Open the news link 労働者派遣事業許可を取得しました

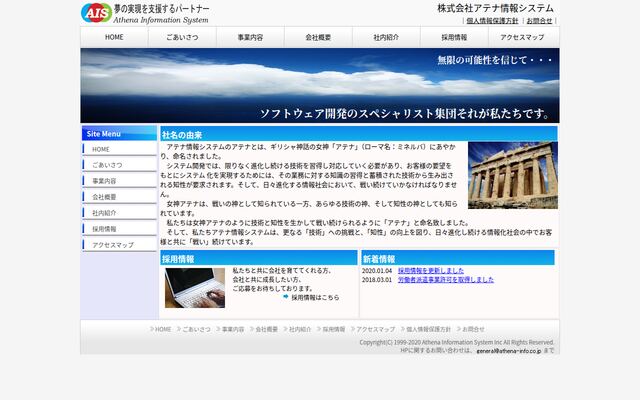pos(446,280)
